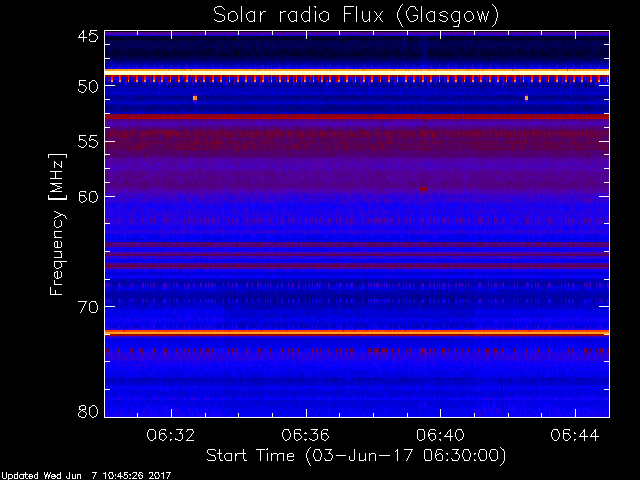Click the 50 frequency tick label

[x=88, y=87]
